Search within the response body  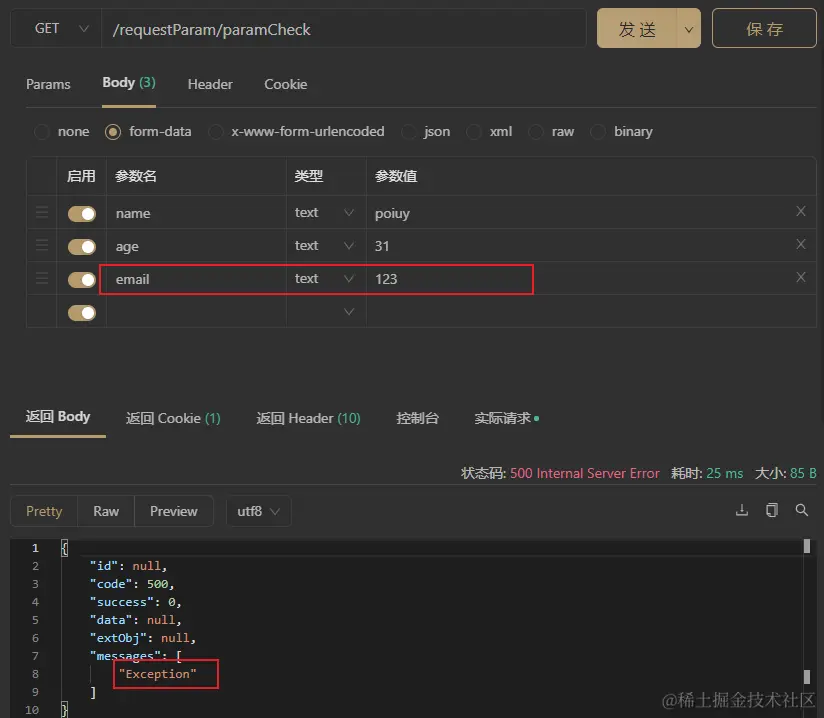(x=801, y=510)
